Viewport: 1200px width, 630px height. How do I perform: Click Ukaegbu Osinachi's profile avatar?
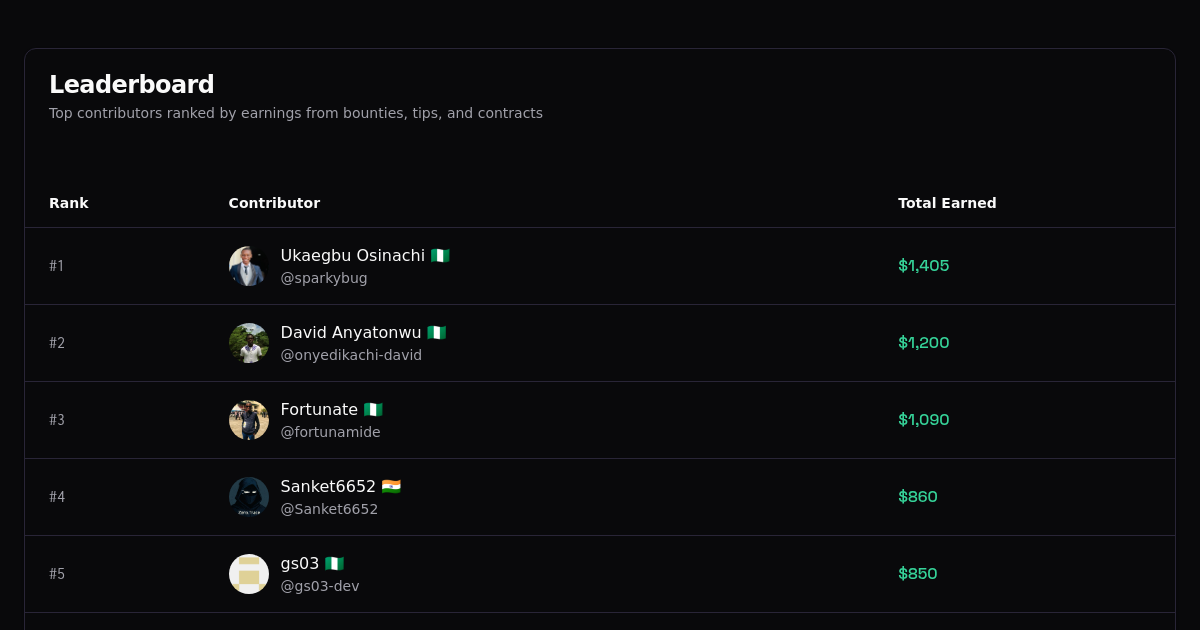coord(247,266)
